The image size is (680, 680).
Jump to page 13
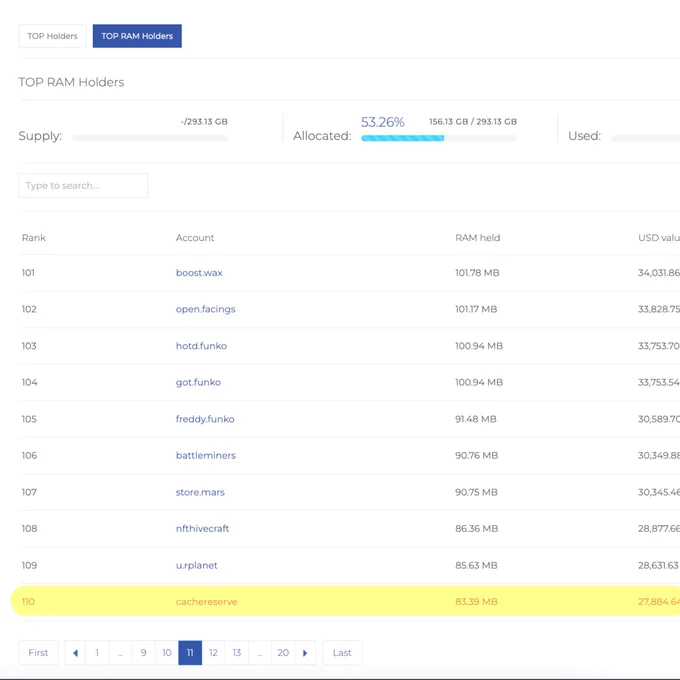pos(237,653)
